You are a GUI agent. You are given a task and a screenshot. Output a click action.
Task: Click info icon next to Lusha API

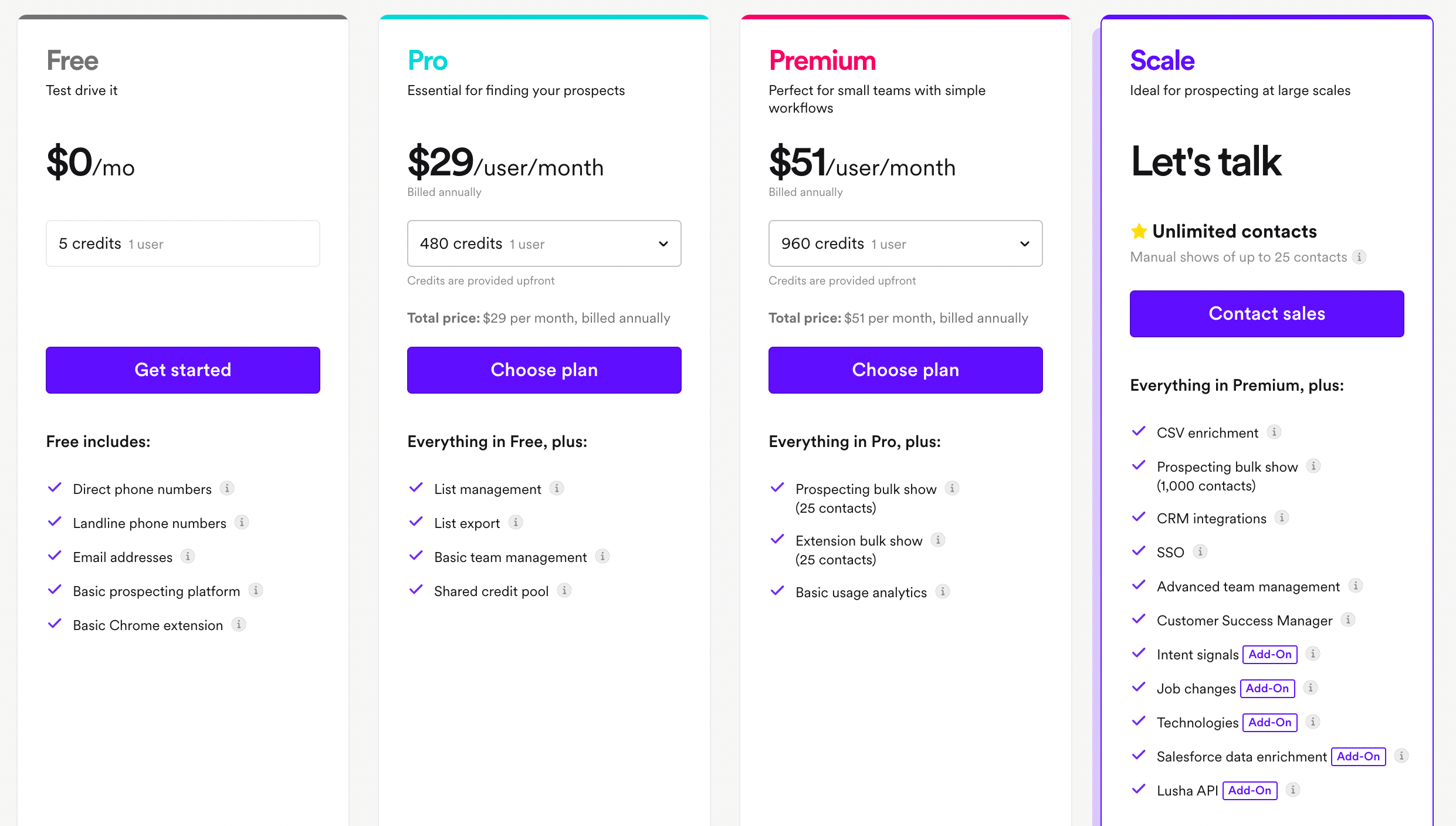1293,790
